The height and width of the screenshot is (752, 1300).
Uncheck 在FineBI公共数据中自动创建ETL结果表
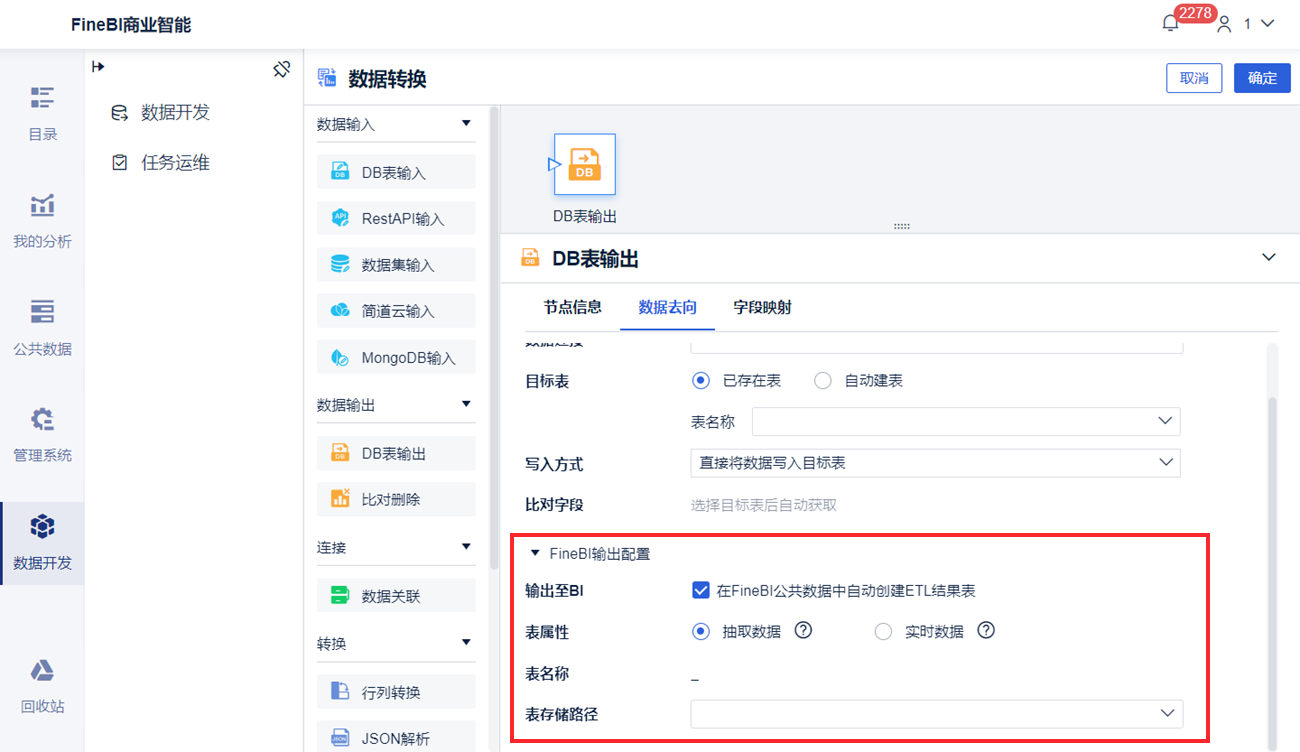pyautogui.click(x=701, y=590)
